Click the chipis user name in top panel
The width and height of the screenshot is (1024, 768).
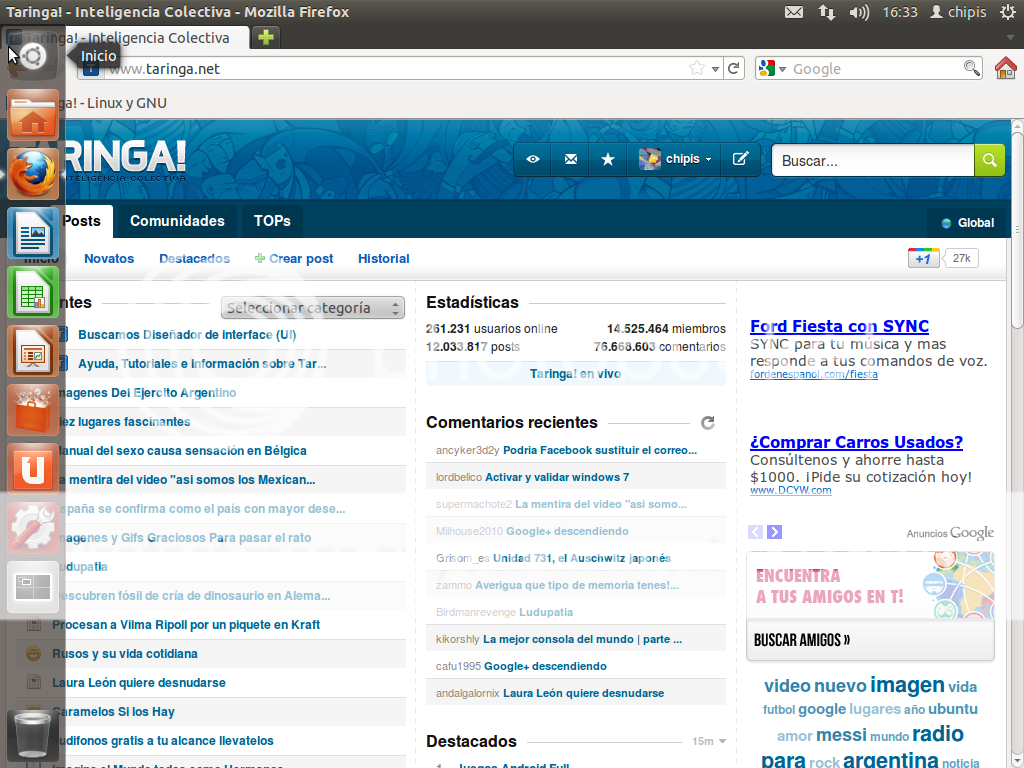tap(958, 12)
